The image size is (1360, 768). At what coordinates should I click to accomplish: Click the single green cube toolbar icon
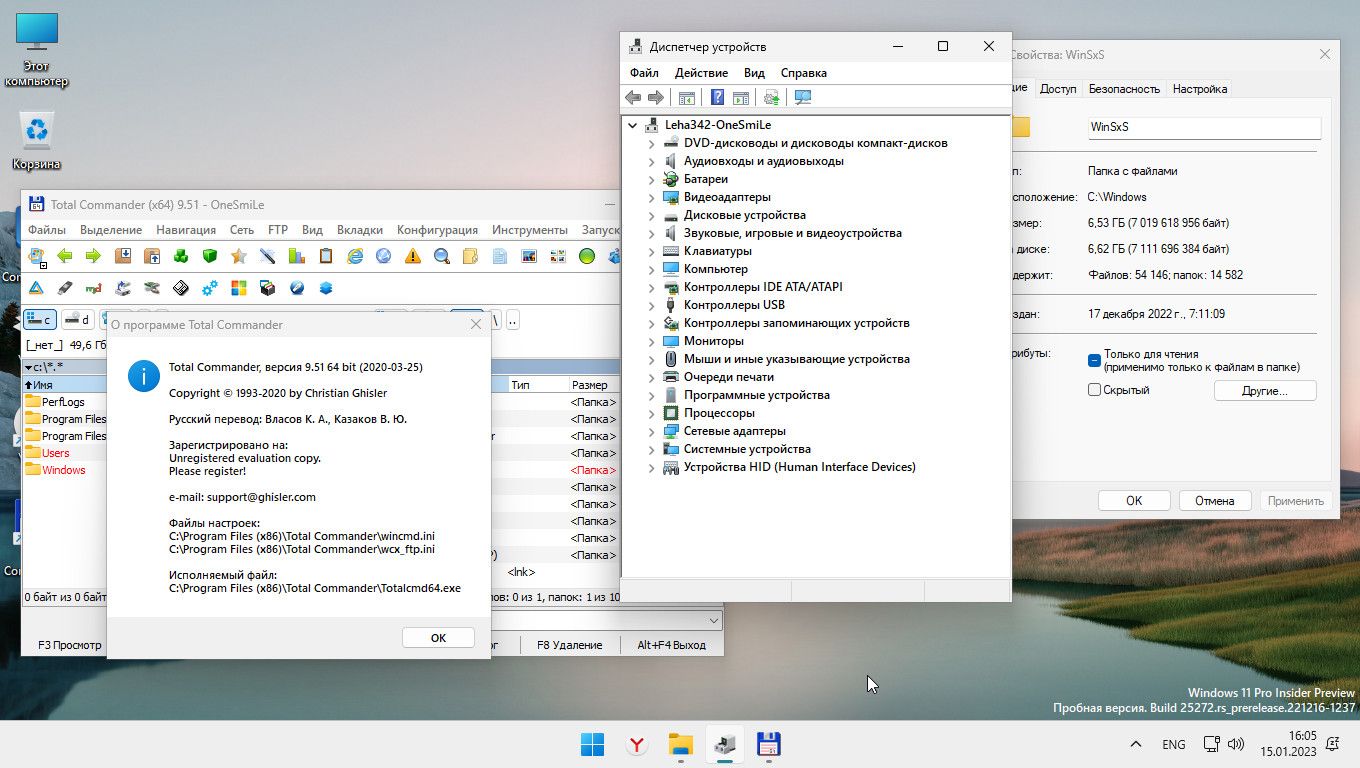point(210,256)
